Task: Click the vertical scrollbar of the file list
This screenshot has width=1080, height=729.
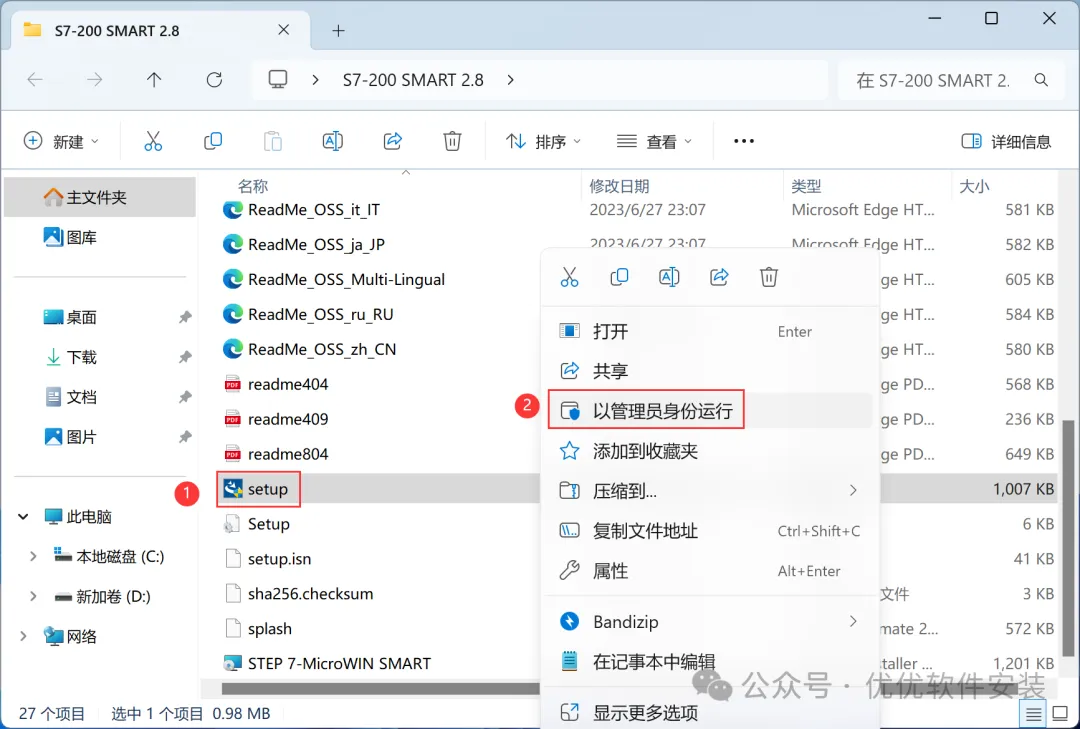Action: pos(1068,537)
